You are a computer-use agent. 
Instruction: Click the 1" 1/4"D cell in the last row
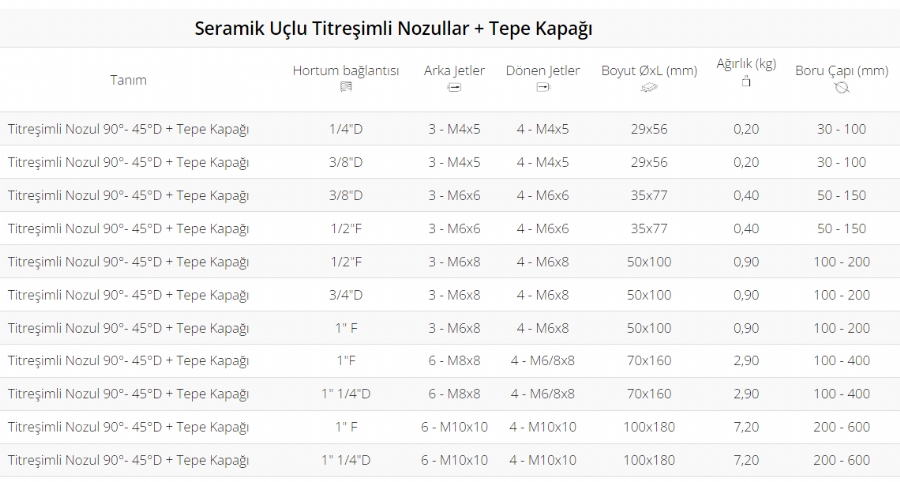tap(346, 460)
